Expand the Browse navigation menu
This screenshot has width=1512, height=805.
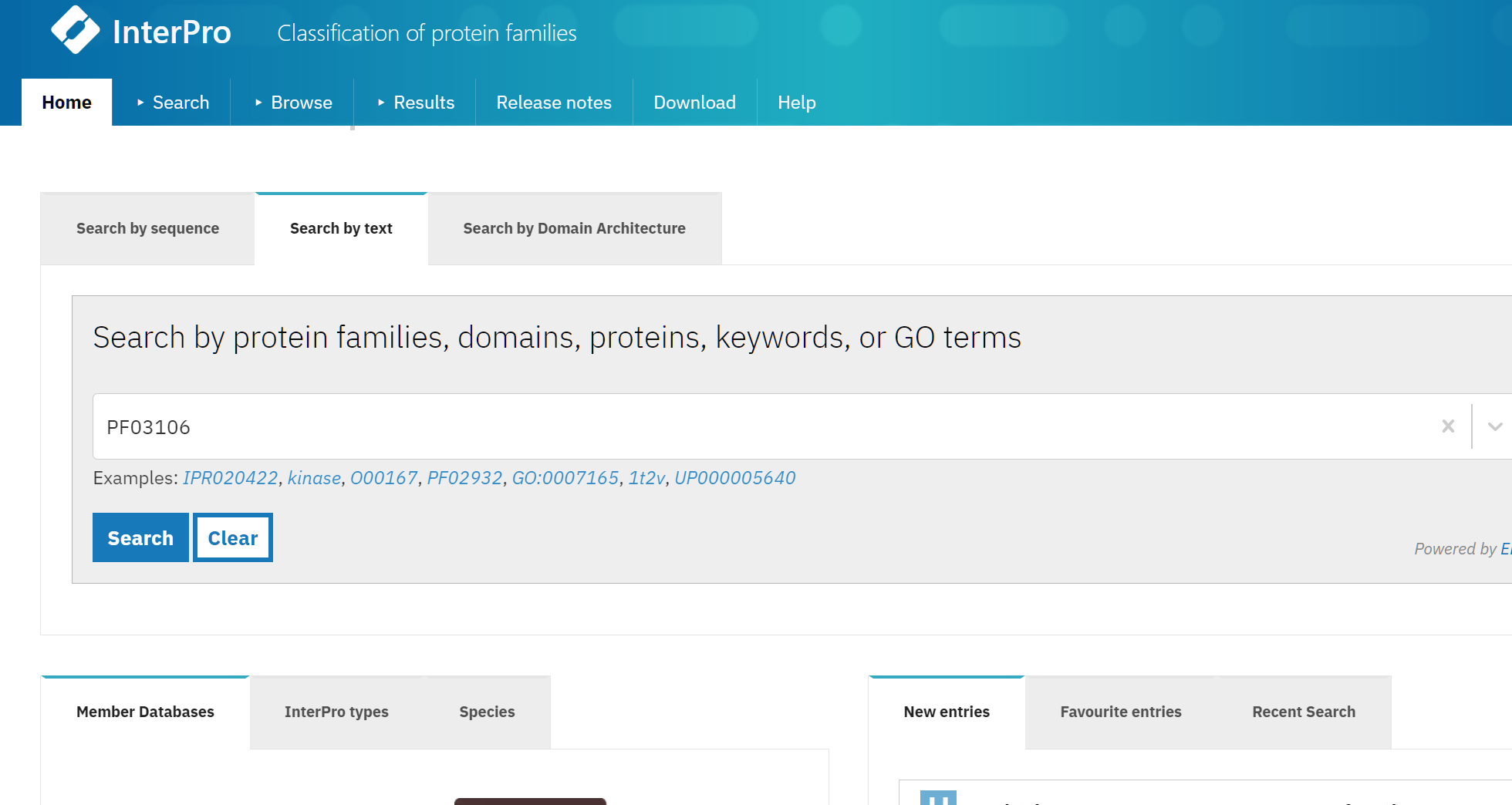click(293, 103)
